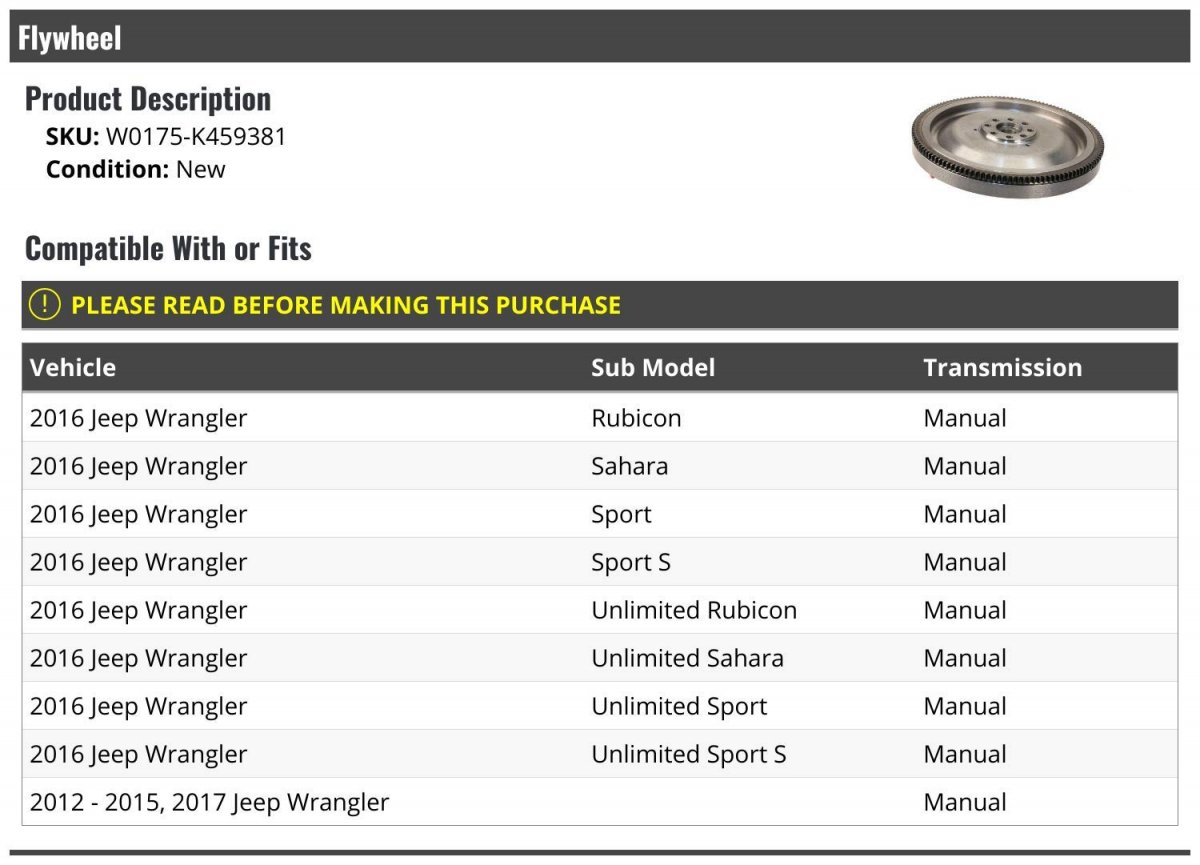The height and width of the screenshot is (865, 1200).
Task: Select the 2012 - 2015, 2017 Jeep Wrangler row
Action: (600, 802)
